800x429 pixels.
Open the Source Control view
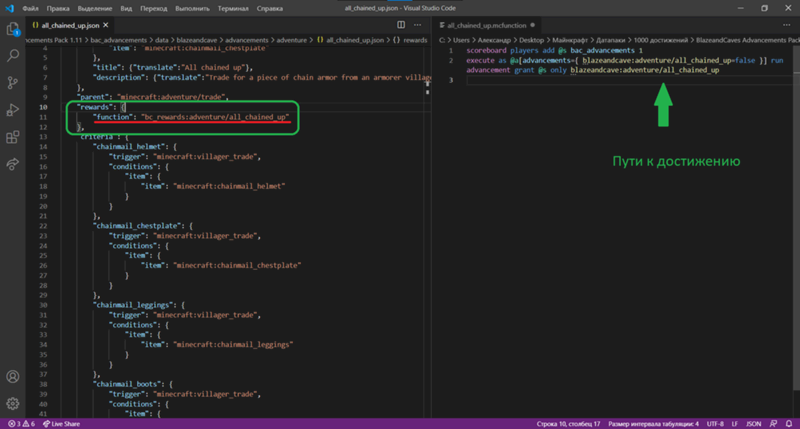[x=13, y=83]
